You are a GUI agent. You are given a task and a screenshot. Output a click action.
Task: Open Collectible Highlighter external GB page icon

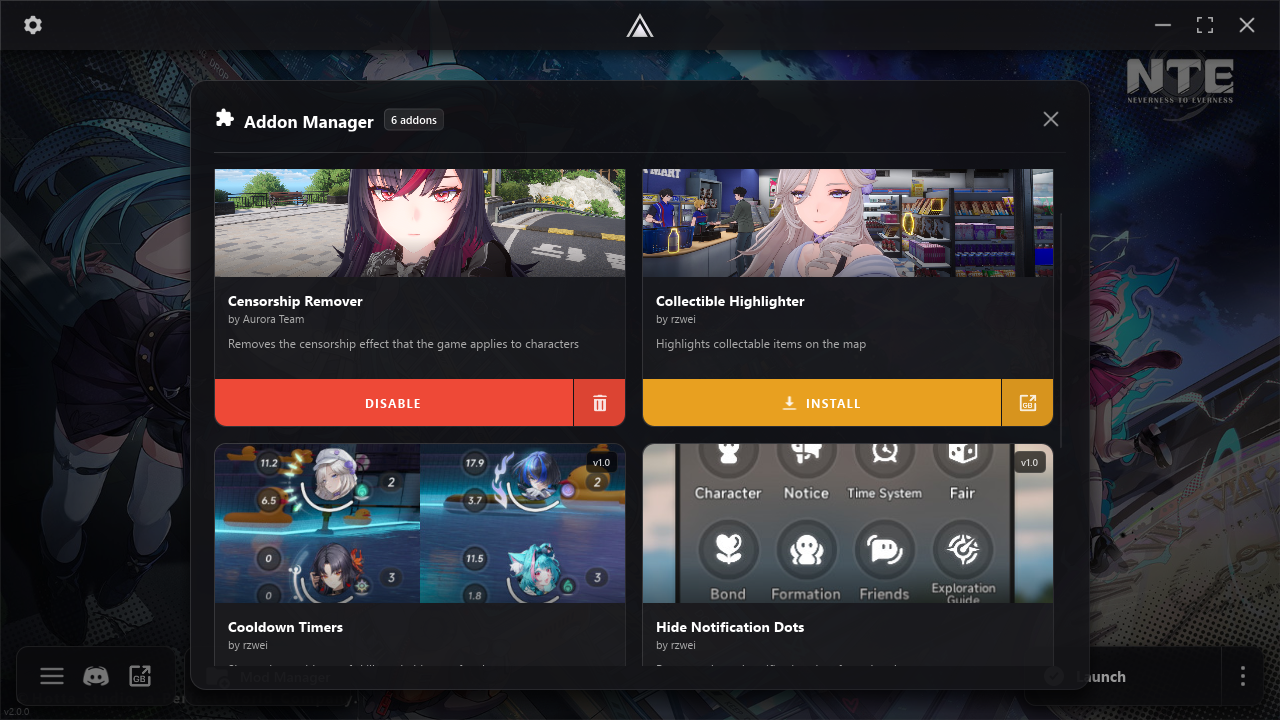click(1028, 403)
